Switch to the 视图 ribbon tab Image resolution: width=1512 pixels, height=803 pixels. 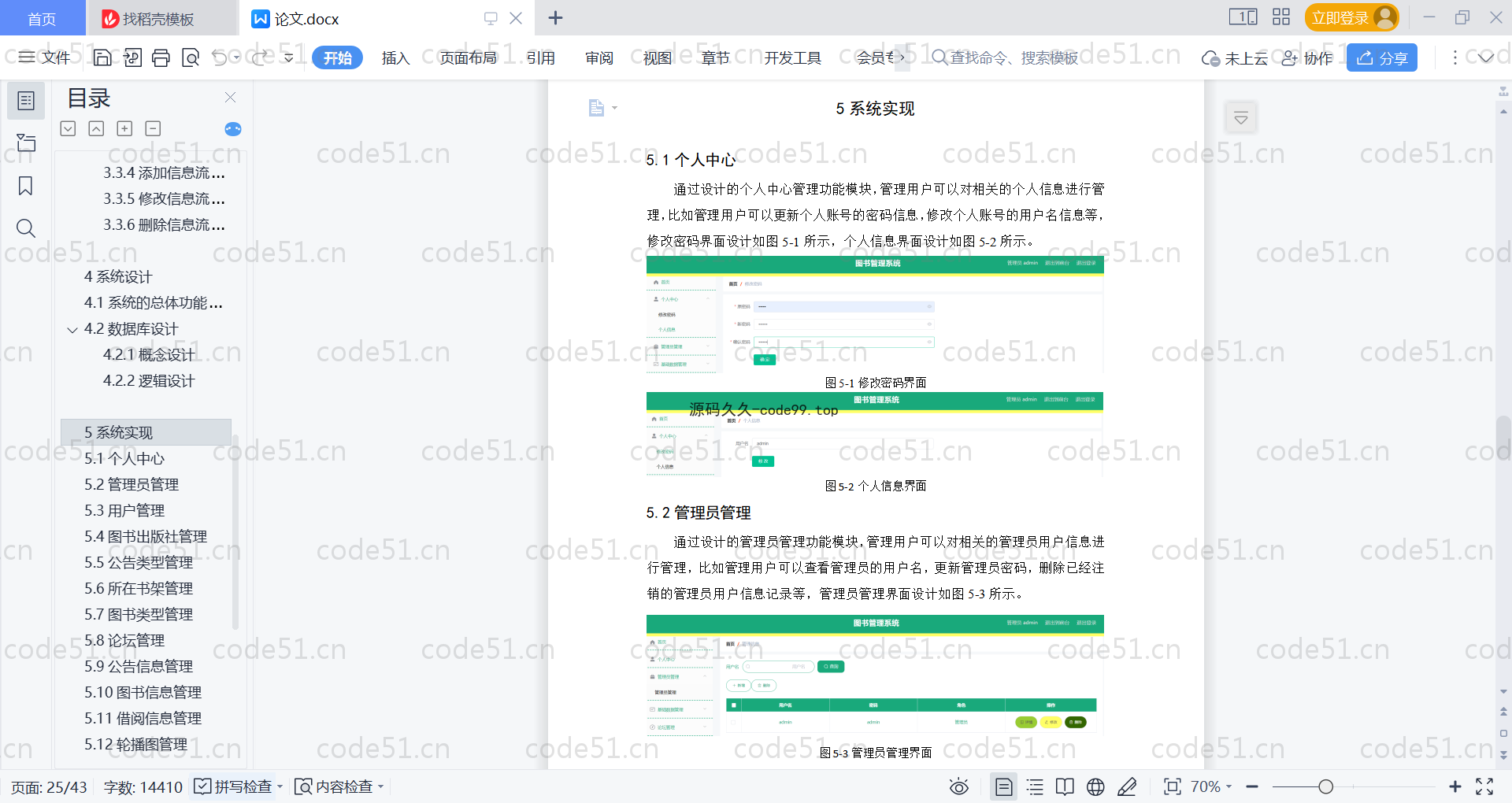(x=658, y=58)
